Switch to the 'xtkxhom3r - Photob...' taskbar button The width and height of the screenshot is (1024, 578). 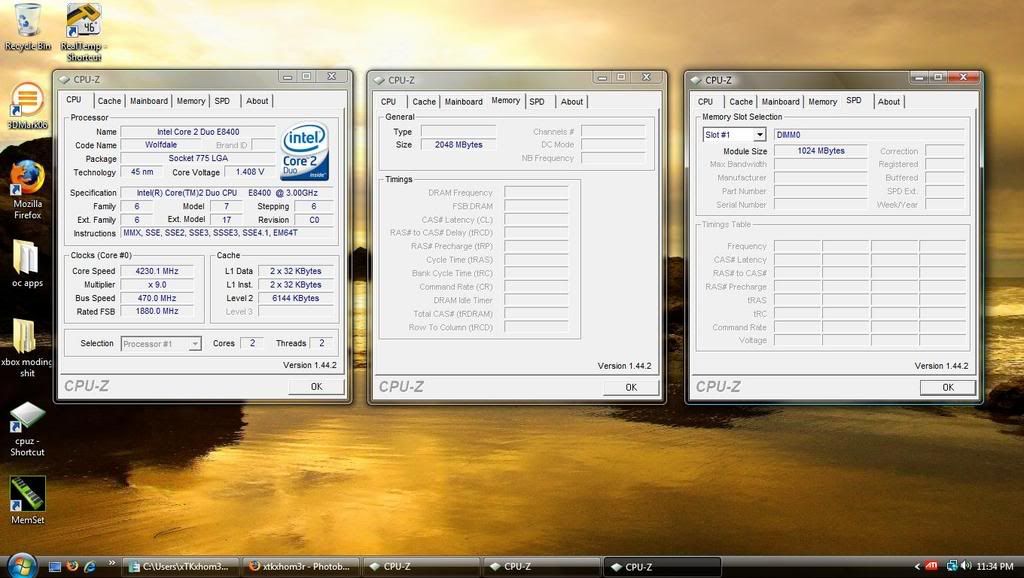coord(302,567)
